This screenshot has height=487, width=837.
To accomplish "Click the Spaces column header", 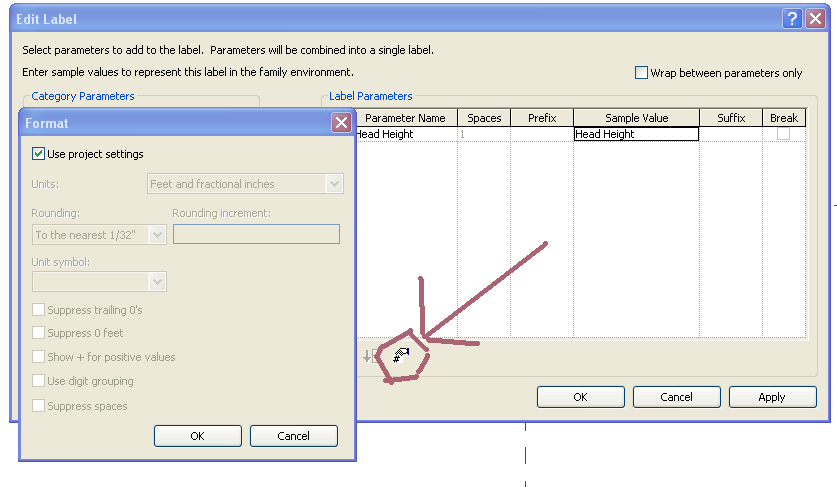I will (x=484, y=118).
